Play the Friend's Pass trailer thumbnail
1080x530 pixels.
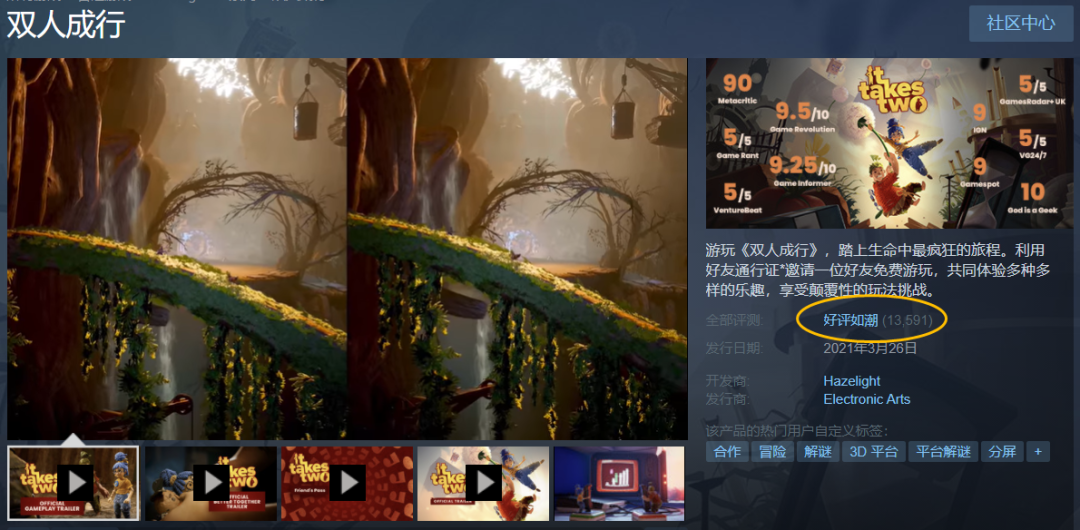[346, 483]
